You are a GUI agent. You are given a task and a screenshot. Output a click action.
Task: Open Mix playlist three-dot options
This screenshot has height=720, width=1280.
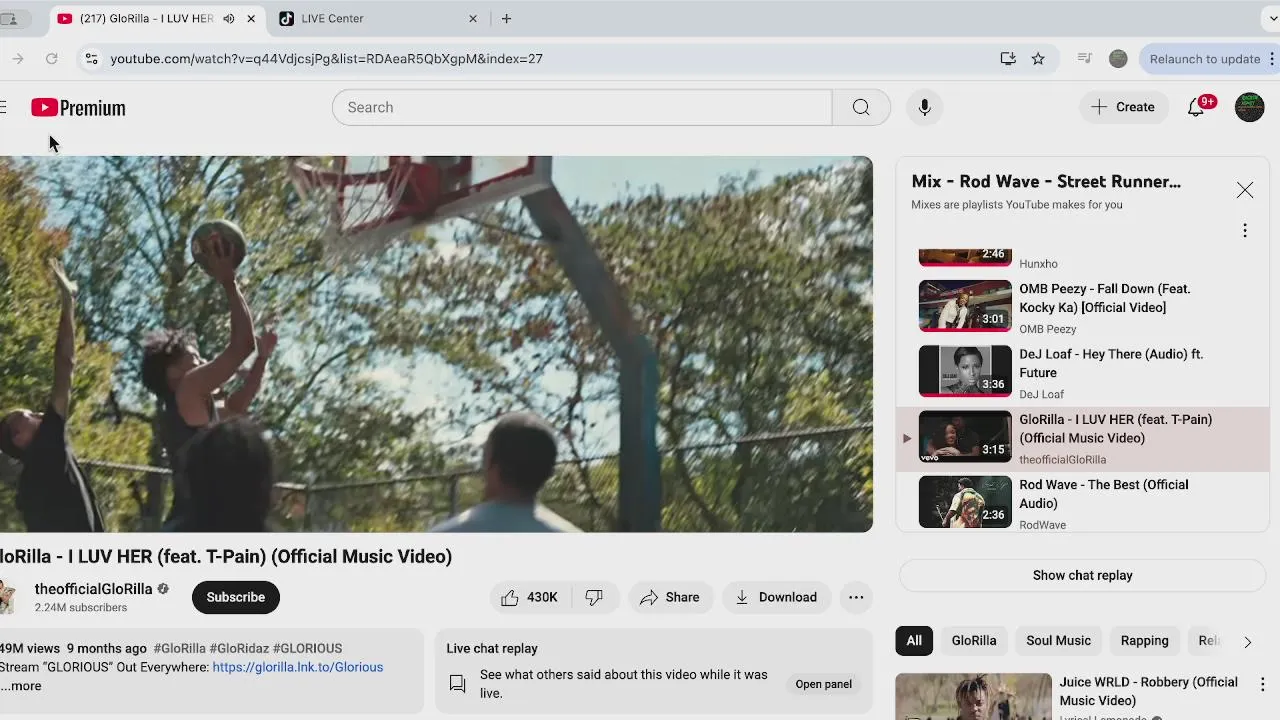point(1244,231)
